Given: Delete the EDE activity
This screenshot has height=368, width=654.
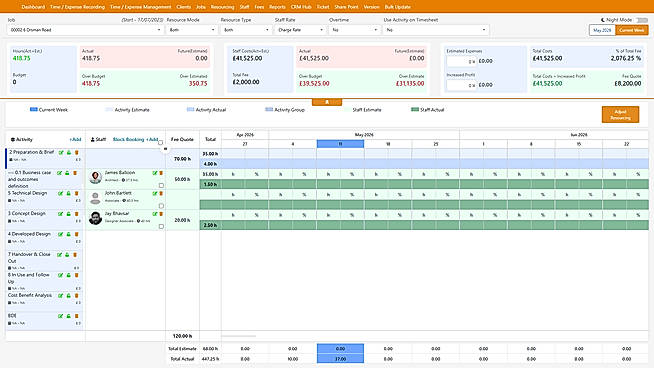Looking at the screenshot, I should point(77,316).
